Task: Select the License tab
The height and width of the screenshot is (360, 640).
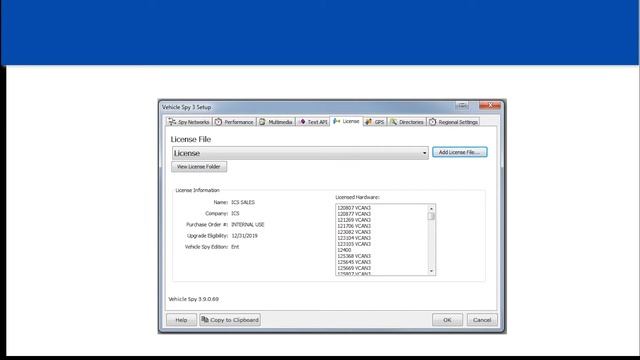Action: pos(346,121)
